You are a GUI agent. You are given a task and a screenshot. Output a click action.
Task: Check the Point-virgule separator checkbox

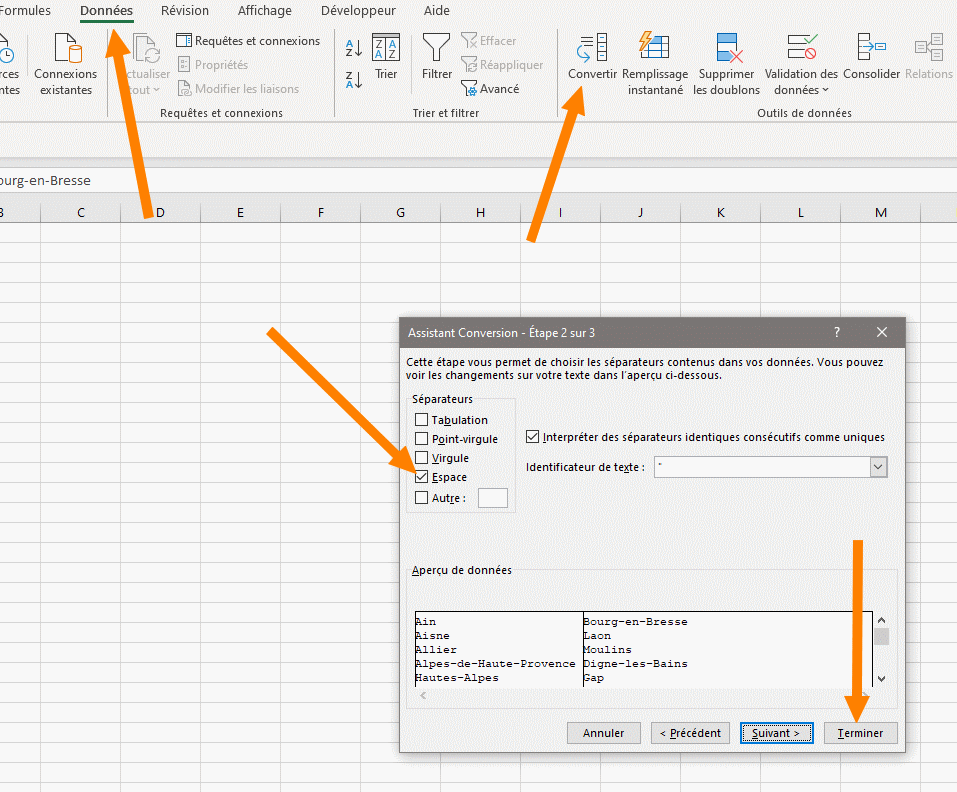pyautogui.click(x=422, y=439)
